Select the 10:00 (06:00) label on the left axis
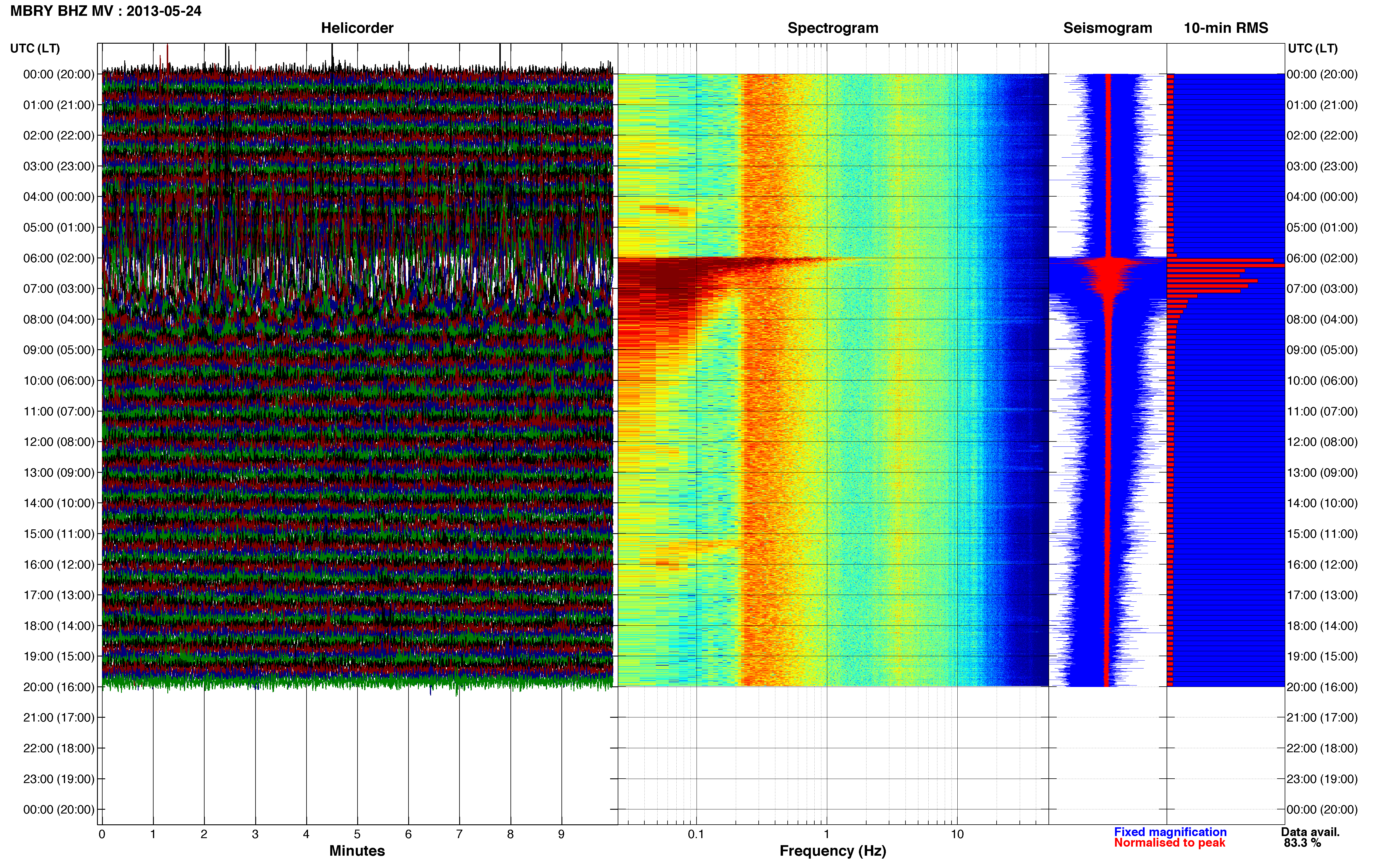 [x=59, y=381]
